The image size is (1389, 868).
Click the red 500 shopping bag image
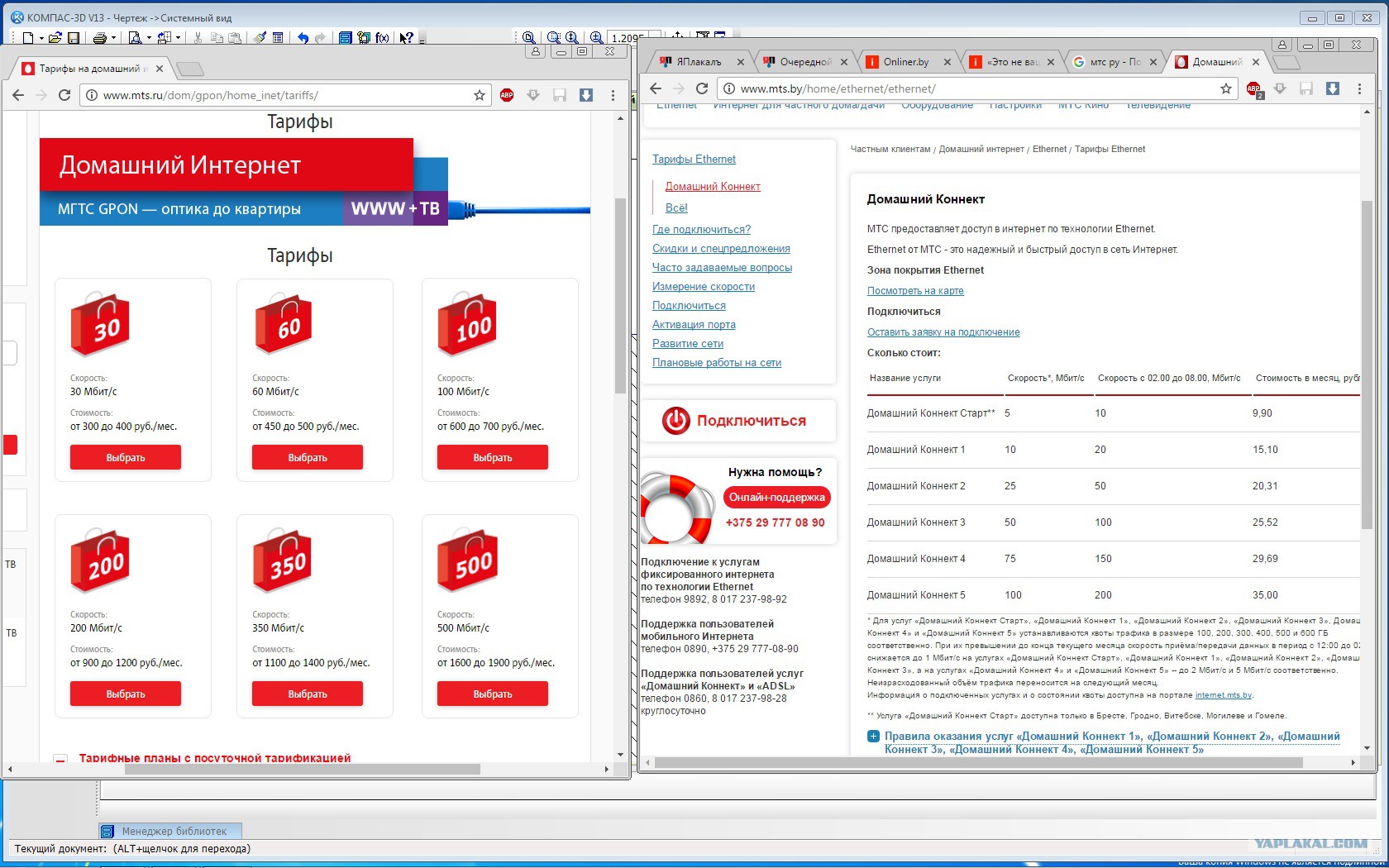pyautogui.click(x=467, y=561)
